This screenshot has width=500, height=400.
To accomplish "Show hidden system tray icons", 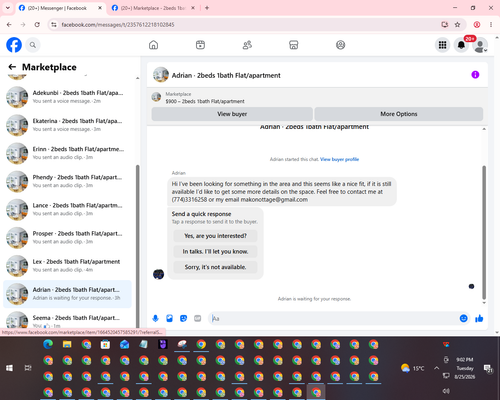I will click(x=436, y=368).
